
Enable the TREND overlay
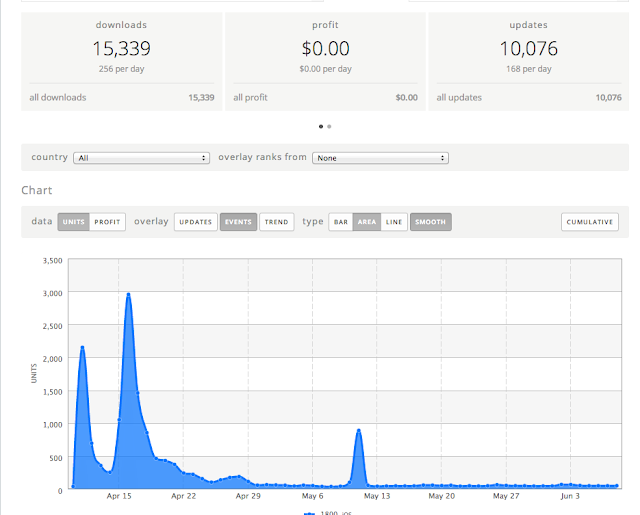point(277,222)
